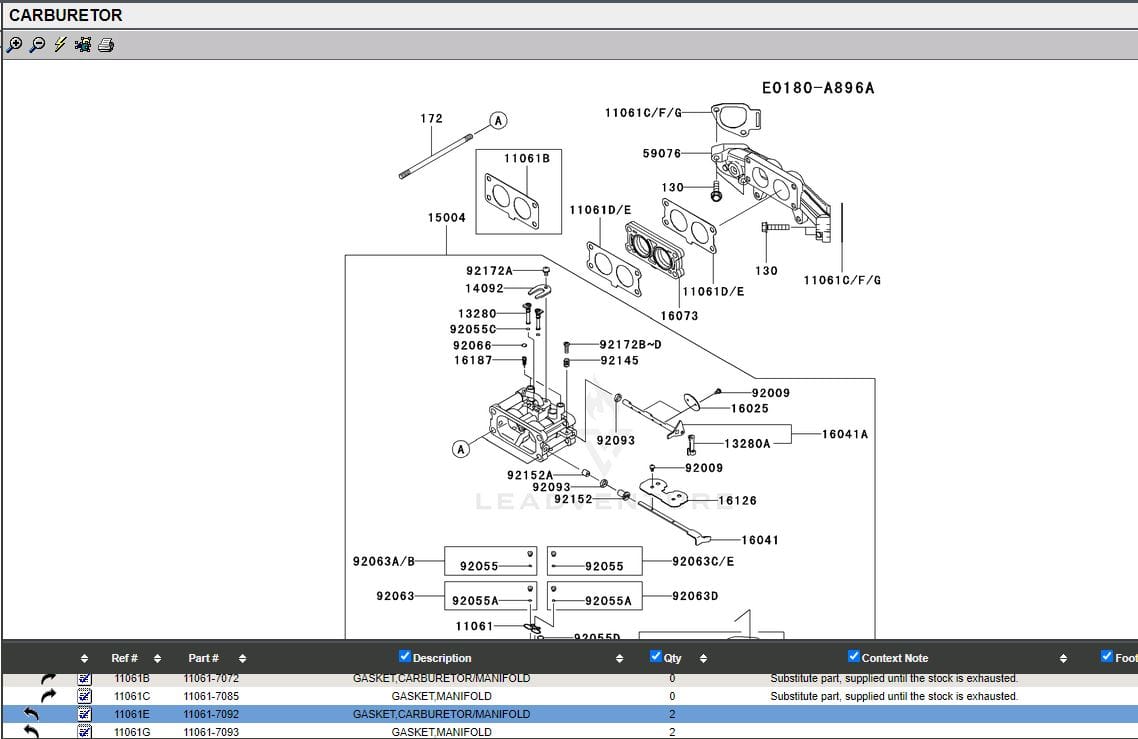Open the note icon for row 11061C
The width and height of the screenshot is (1138, 739).
85,696
